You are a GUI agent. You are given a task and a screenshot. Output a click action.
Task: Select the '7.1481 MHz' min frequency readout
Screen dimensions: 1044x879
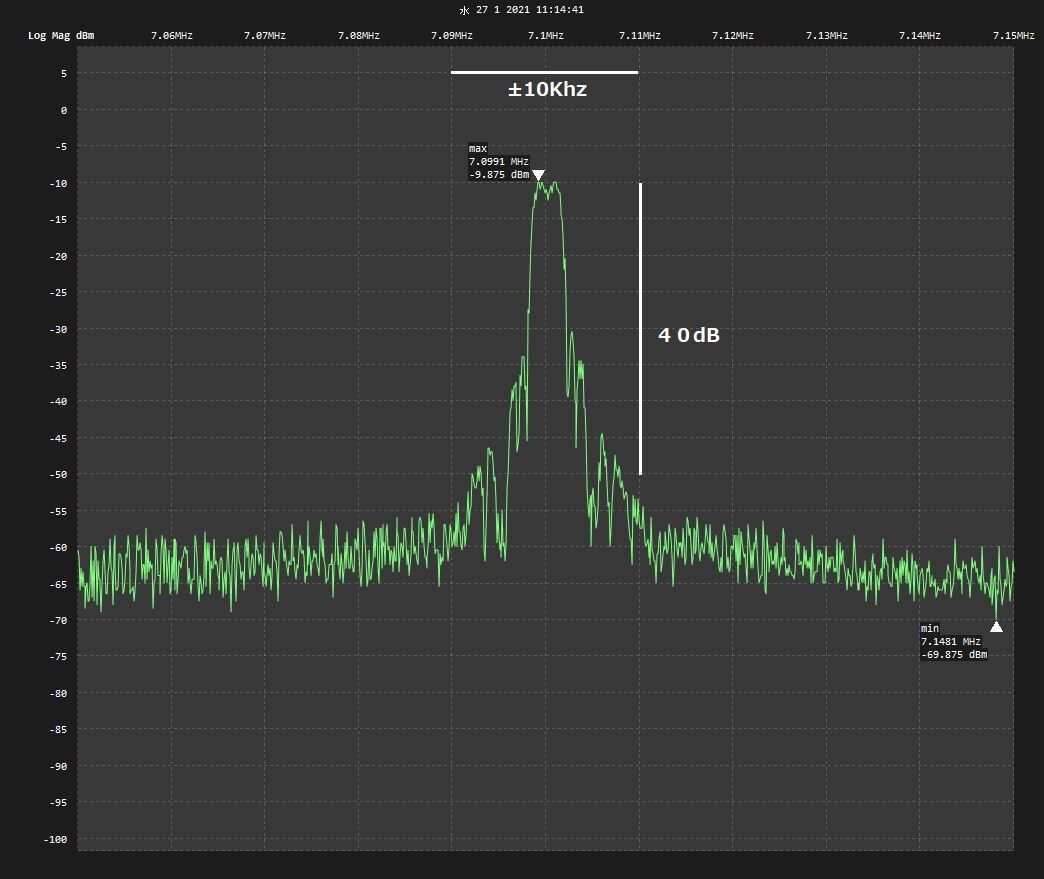click(951, 641)
